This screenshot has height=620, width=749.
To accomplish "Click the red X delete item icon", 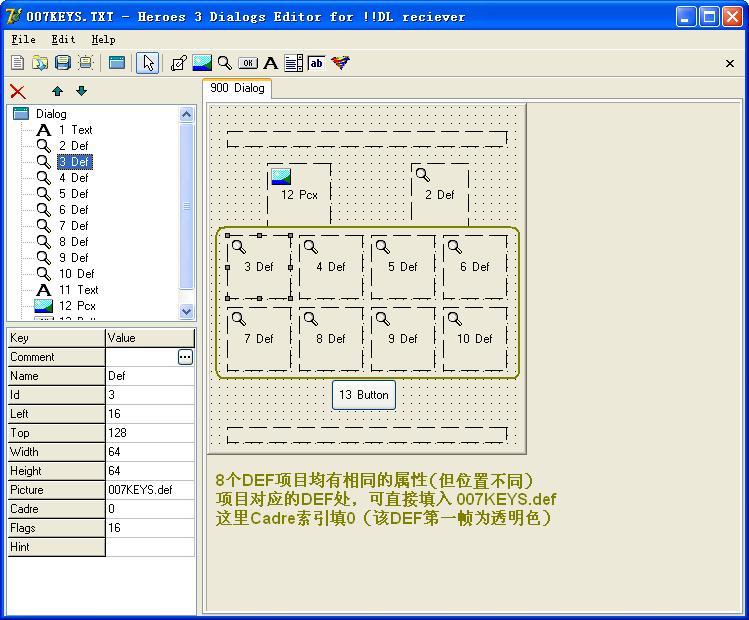I will [x=18, y=92].
